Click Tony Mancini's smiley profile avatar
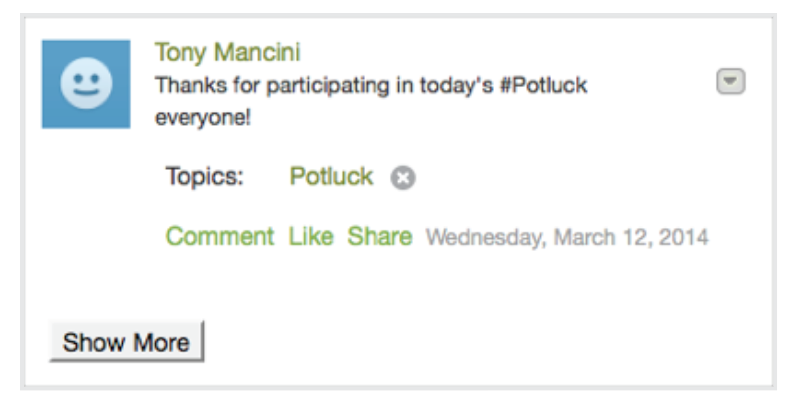Viewport: 792px width, 414px height. pos(86,84)
